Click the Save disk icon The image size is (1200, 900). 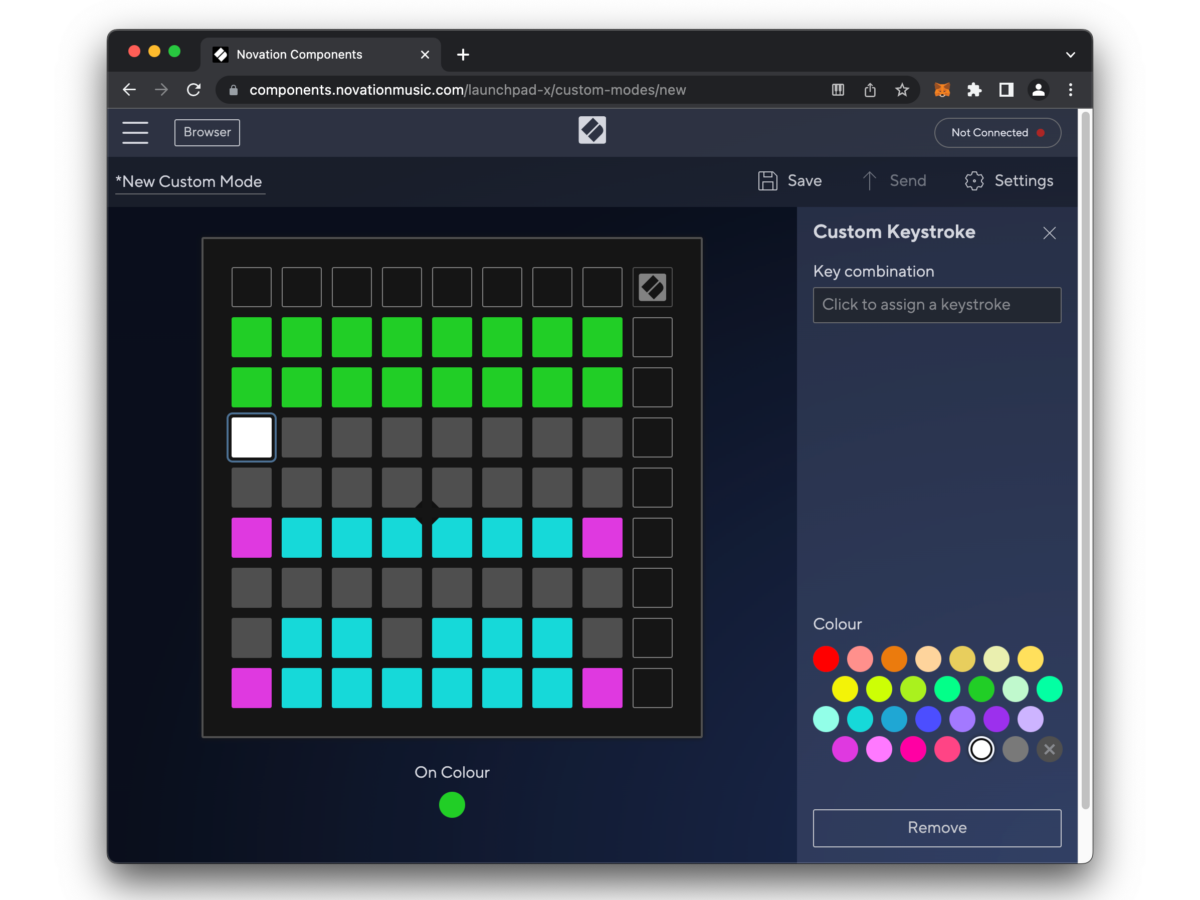(x=767, y=181)
